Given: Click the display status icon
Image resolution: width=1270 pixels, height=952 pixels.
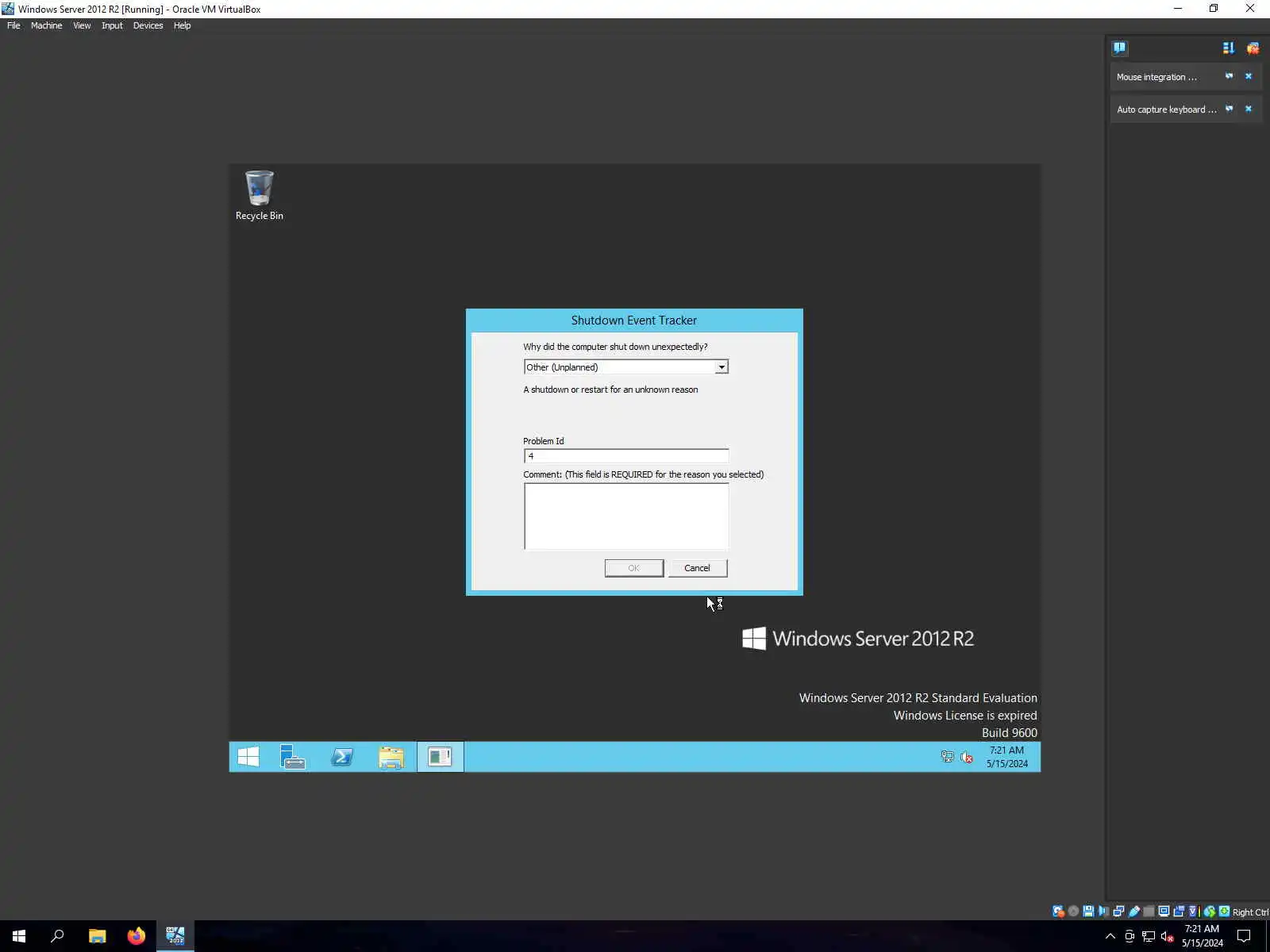Looking at the screenshot, I should 1164,912.
